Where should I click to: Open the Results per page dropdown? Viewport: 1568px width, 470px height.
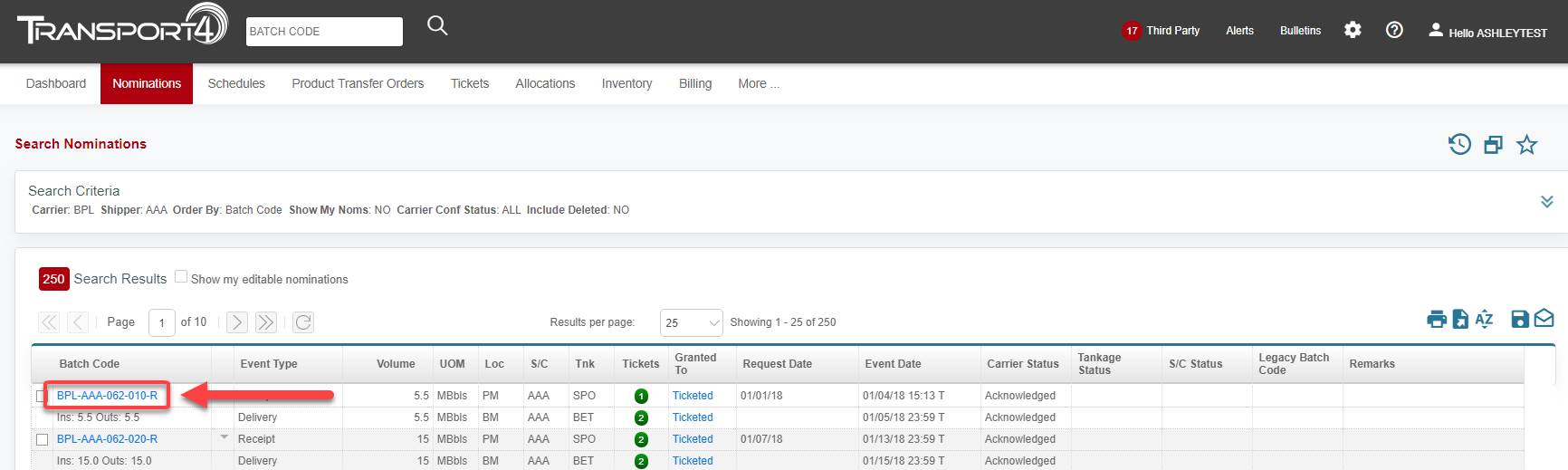(x=691, y=322)
